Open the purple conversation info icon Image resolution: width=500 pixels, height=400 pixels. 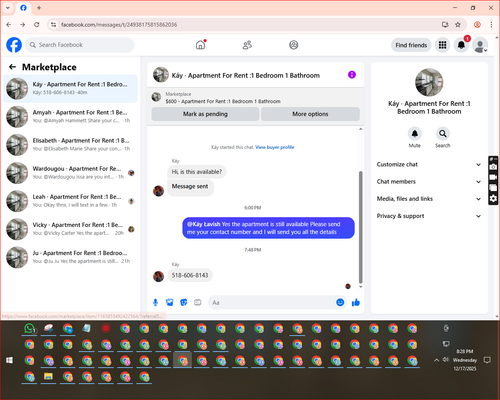coord(352,75)
